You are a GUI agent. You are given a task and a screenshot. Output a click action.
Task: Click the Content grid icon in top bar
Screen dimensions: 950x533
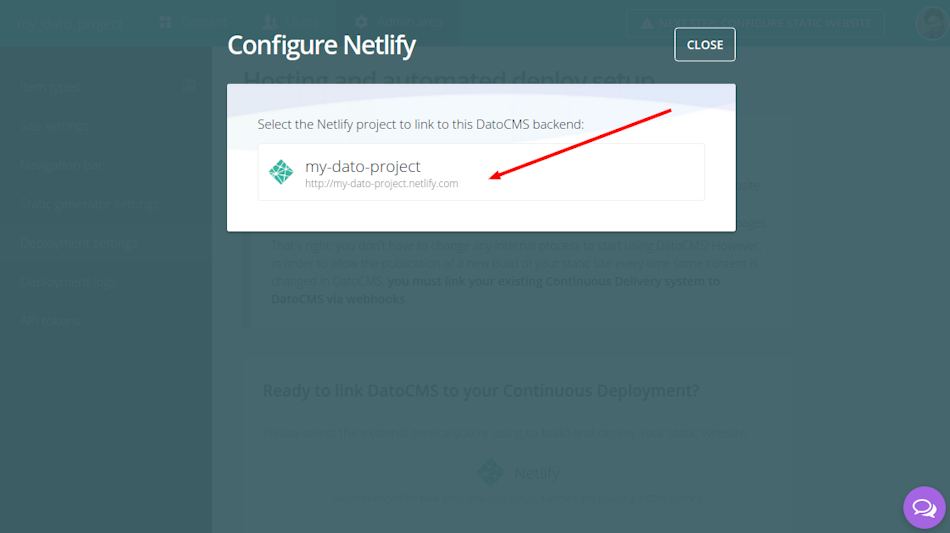(x=165, y=22)
